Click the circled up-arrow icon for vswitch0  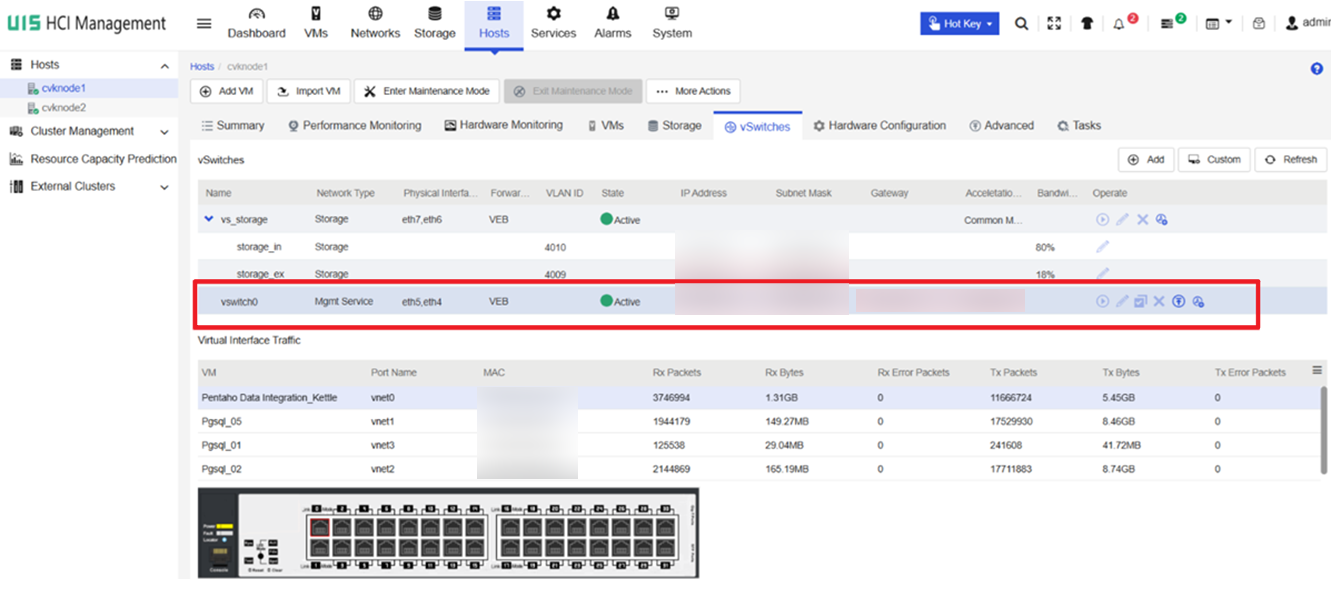click(x=1179, y=302)
